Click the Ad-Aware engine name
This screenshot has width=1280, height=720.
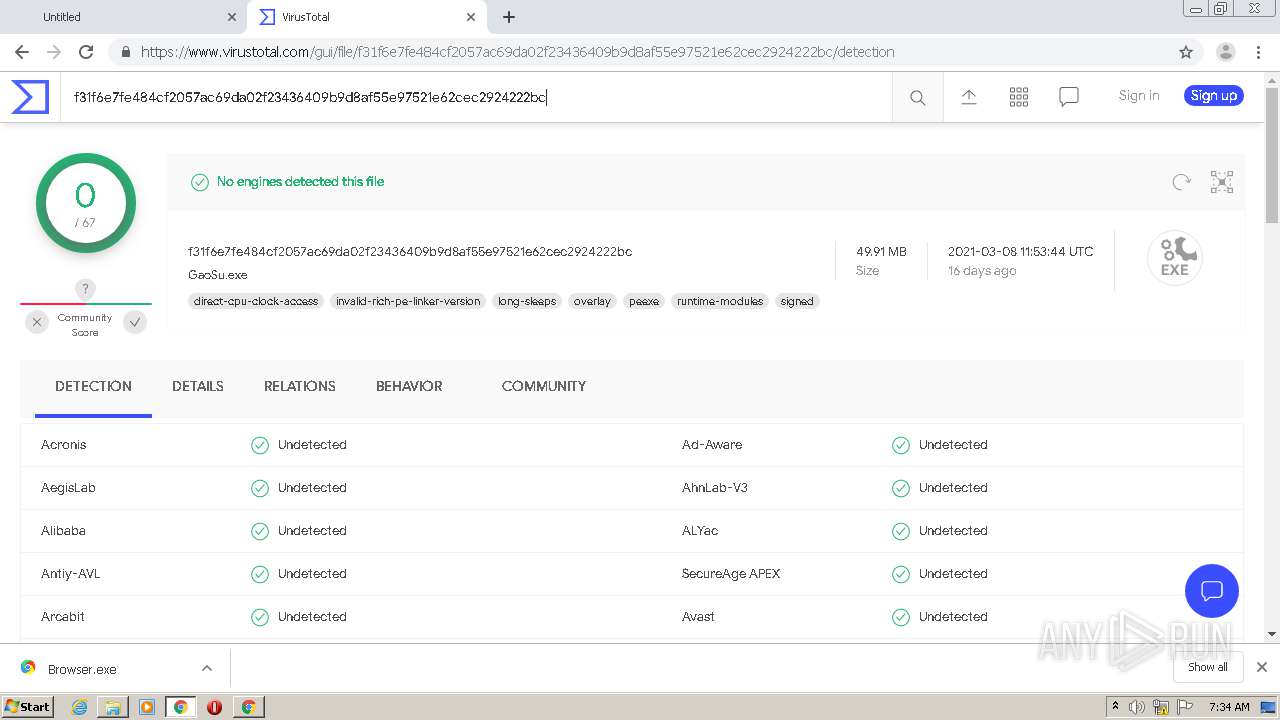point(712,445)
